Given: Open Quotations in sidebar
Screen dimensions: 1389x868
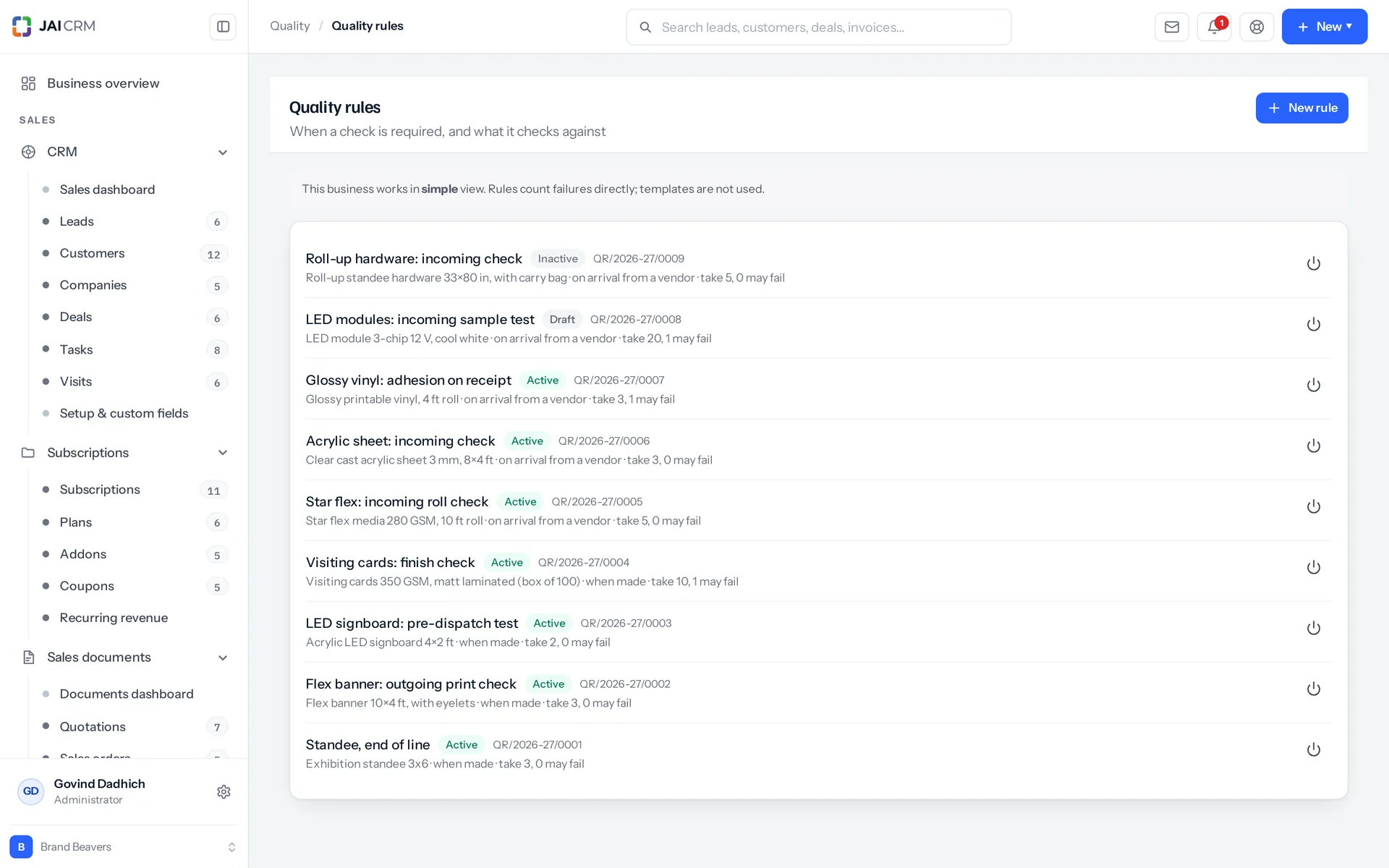Looking at the screenshot, I should (135, 726).
